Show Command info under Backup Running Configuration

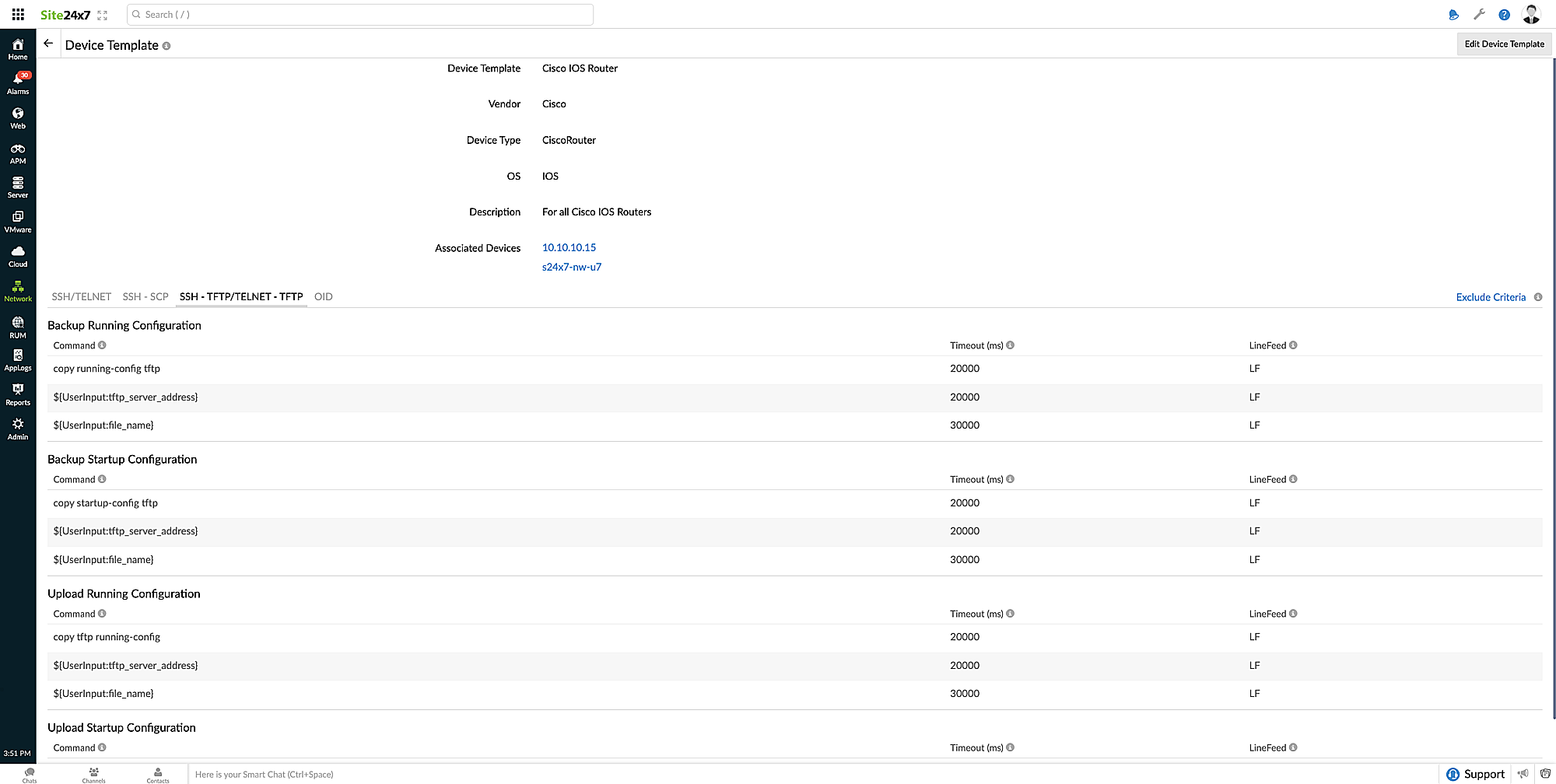[102, 345]
